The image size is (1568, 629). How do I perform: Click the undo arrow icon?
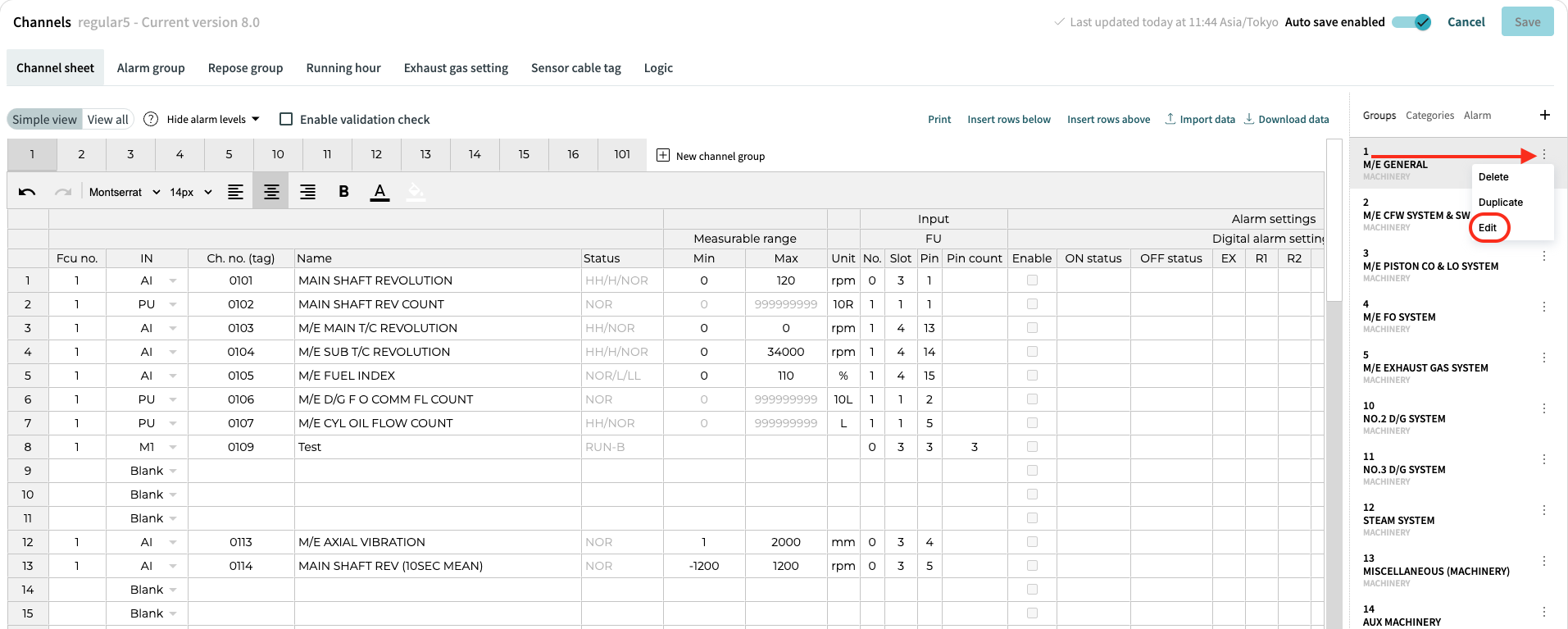pyautogui.click(x=27, y=192)
